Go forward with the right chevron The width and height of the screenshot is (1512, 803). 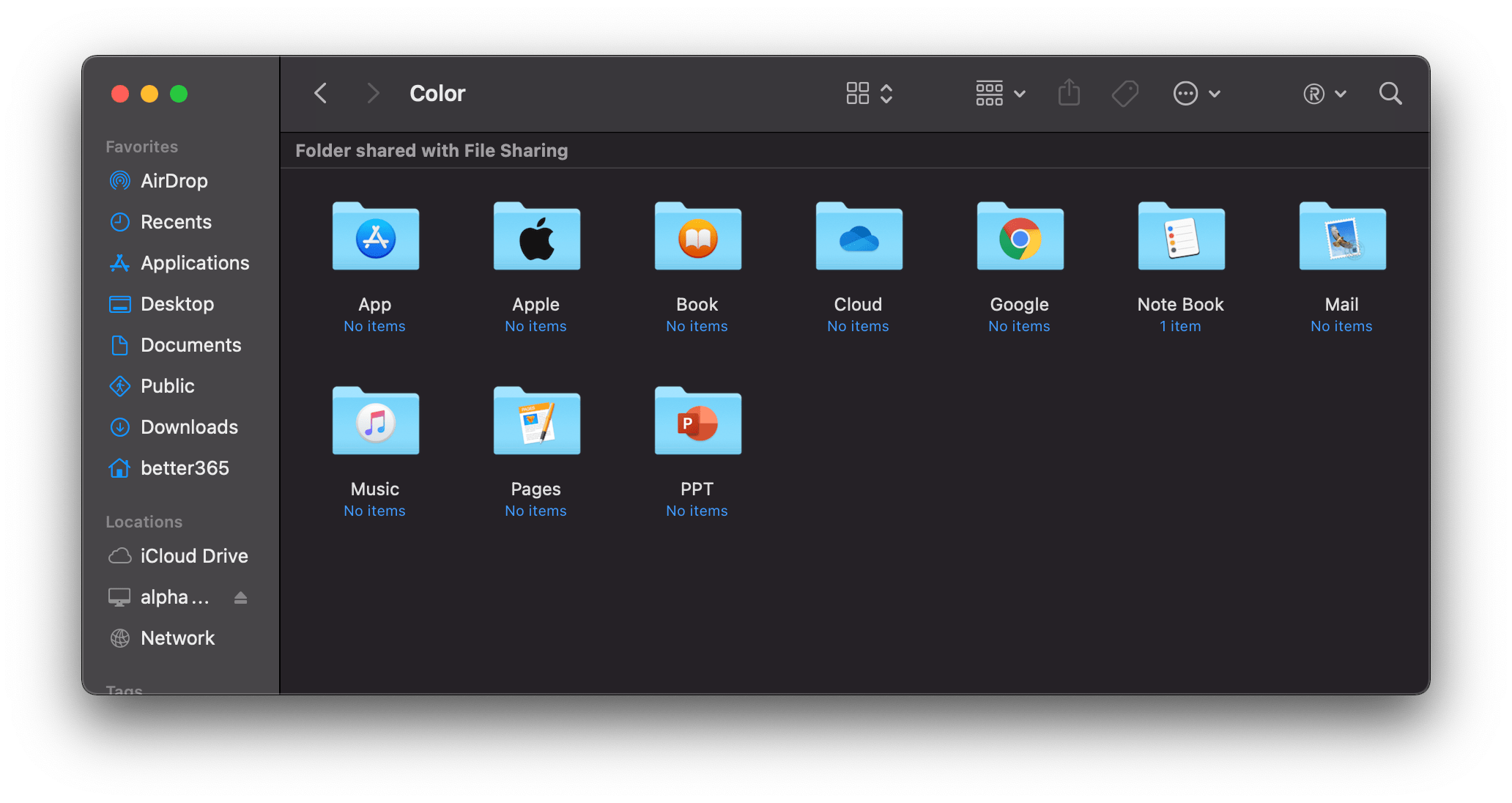(373, 93)
